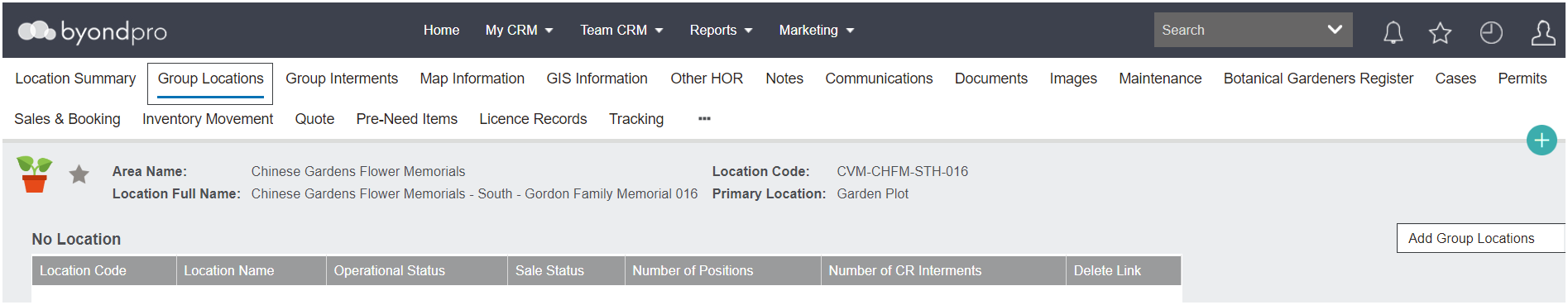
Task: Open the Permits tab
Action: [x=1522, y=79]
